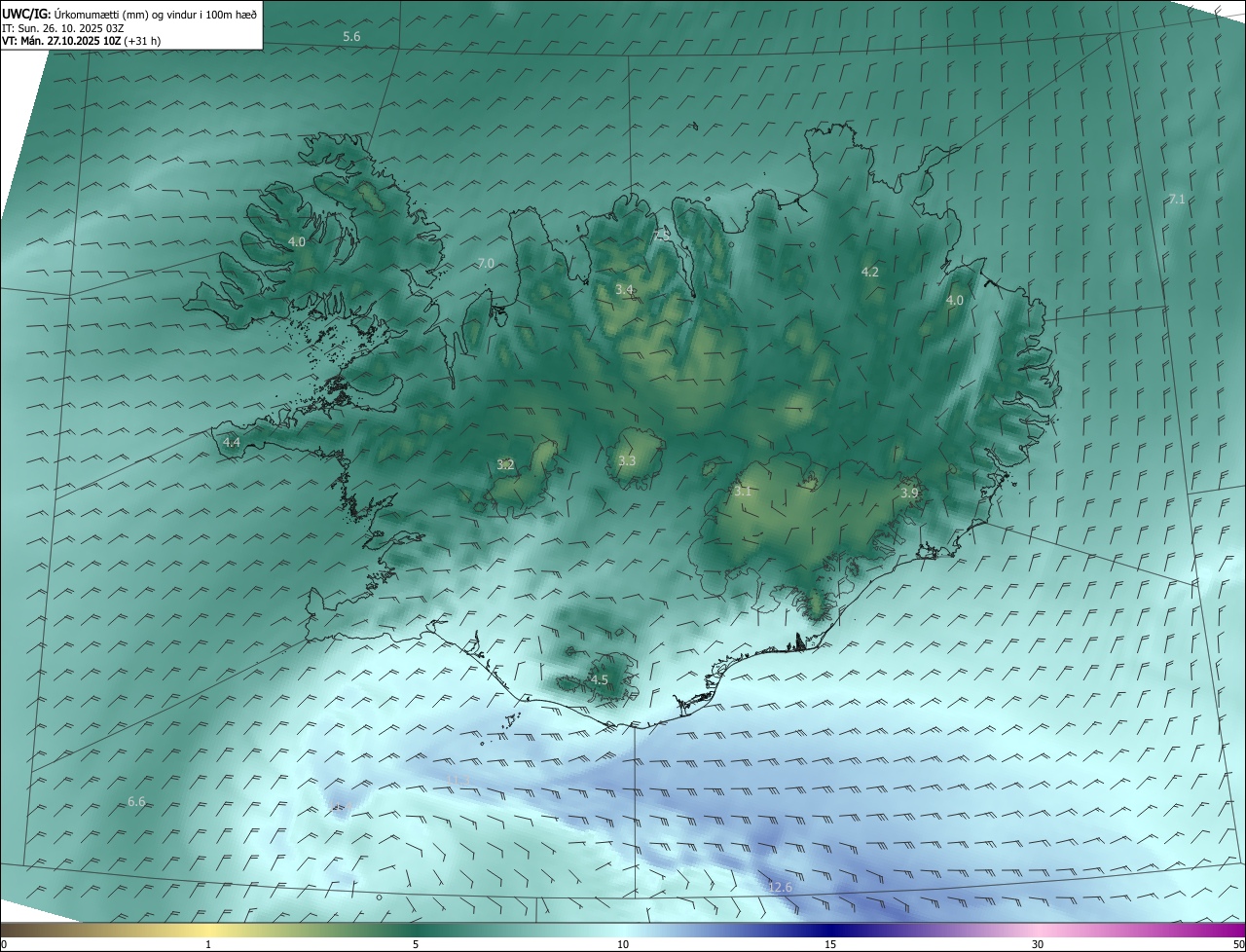Click the 4.0 value over the Westfjords
This screenshot has width=1246, height=952.
(x=297, y=241)
